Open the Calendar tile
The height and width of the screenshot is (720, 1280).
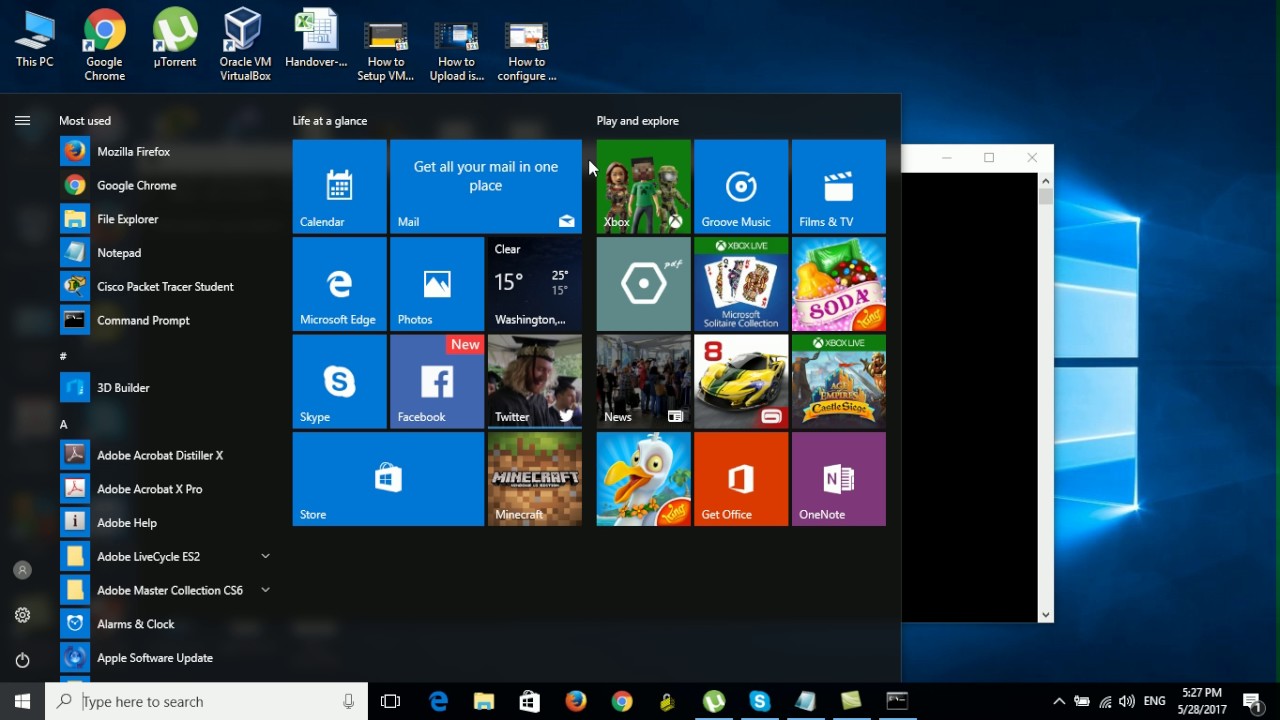click(x=339, y=186)
